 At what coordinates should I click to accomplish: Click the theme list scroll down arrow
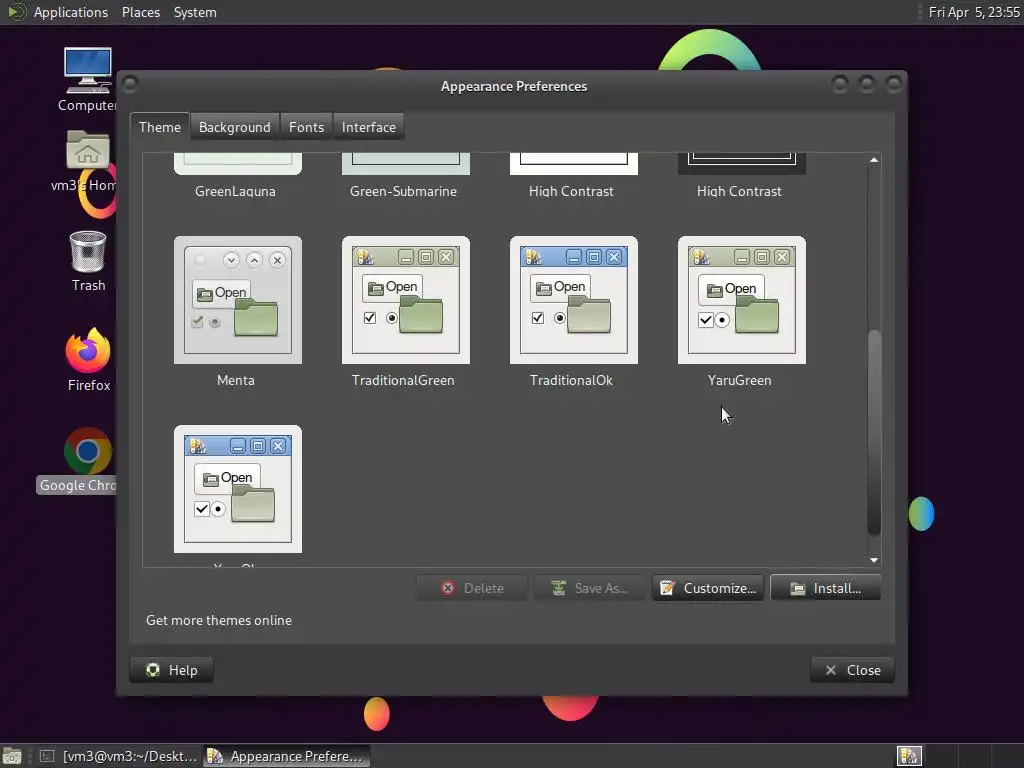click(x=874, y=560)
